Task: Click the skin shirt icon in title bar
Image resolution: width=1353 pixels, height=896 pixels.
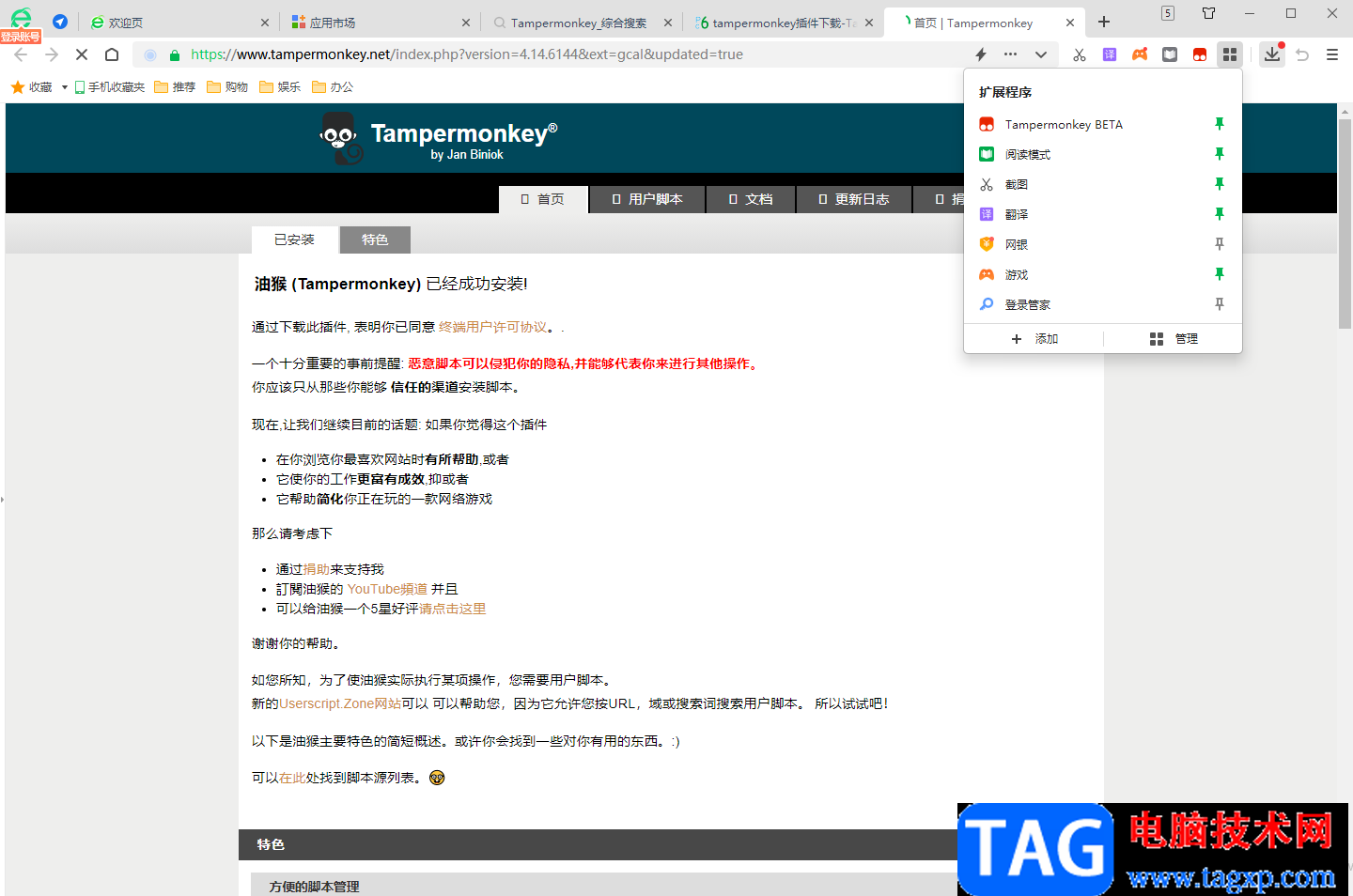Action: tap(1209, 13)
